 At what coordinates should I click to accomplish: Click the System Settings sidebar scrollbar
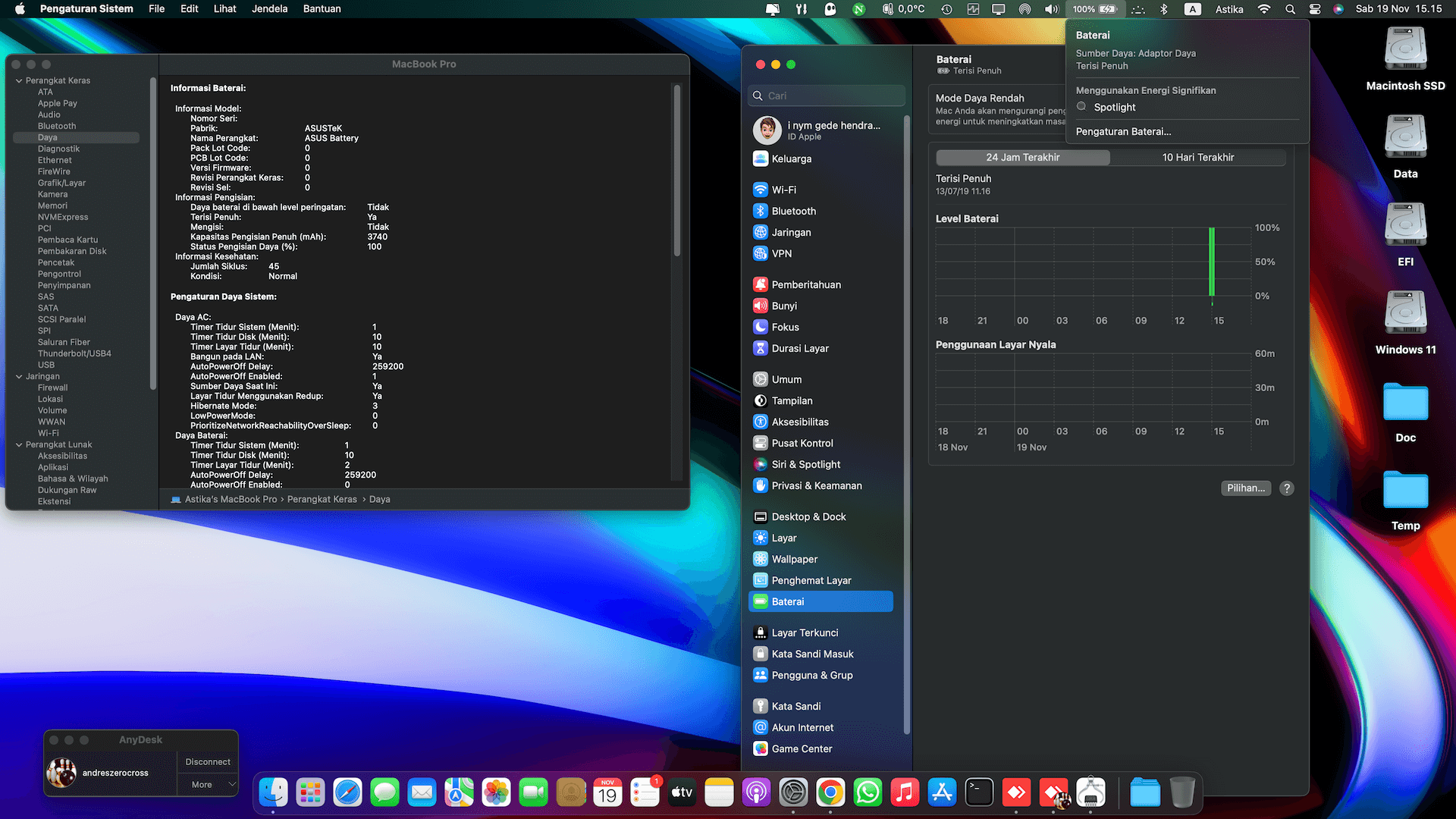click(x=907, y=425)
